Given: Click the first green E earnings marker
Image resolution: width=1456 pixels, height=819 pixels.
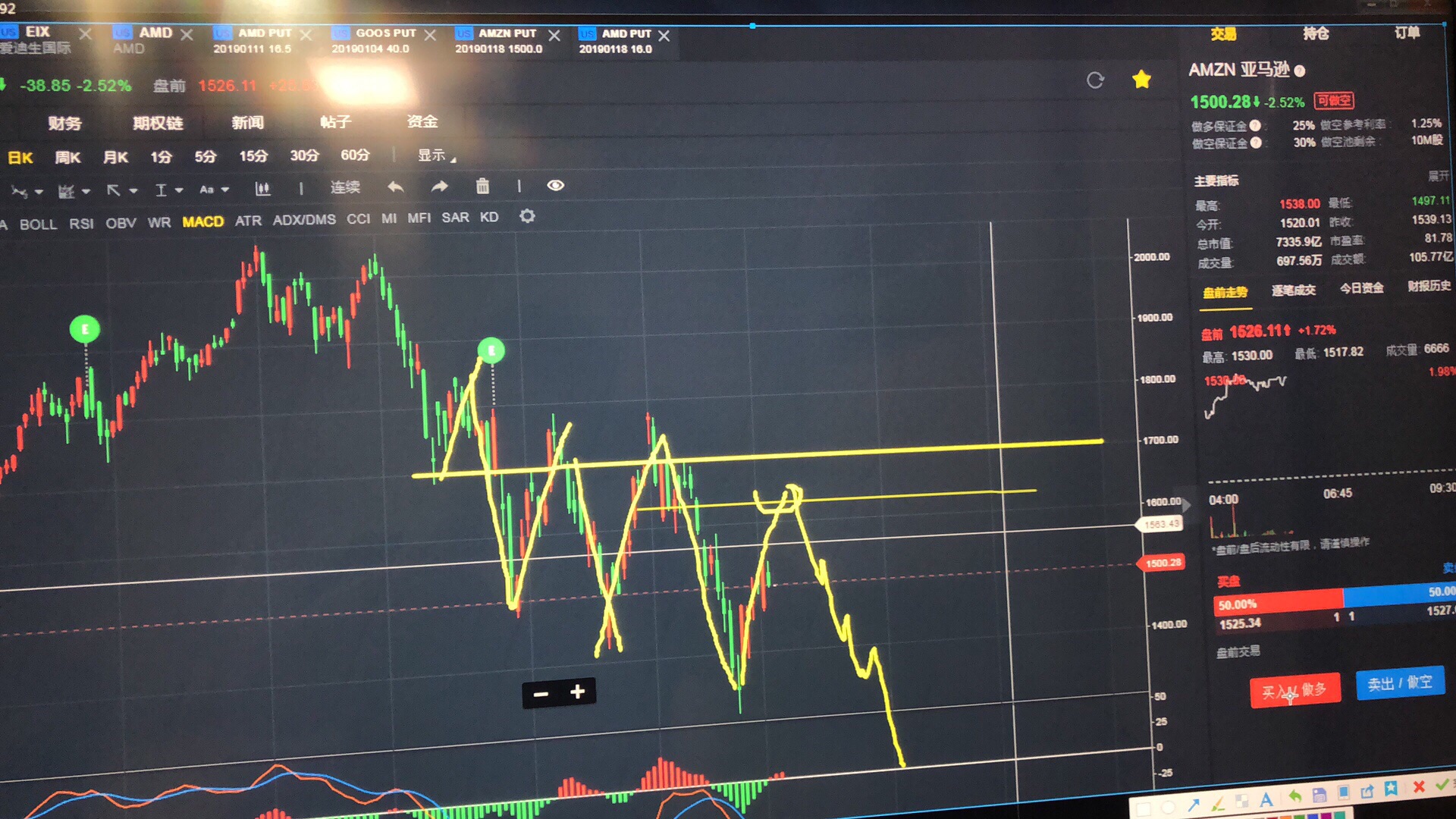Looking at the screenshot, I should pyautogui.click(x=85, y=329).
